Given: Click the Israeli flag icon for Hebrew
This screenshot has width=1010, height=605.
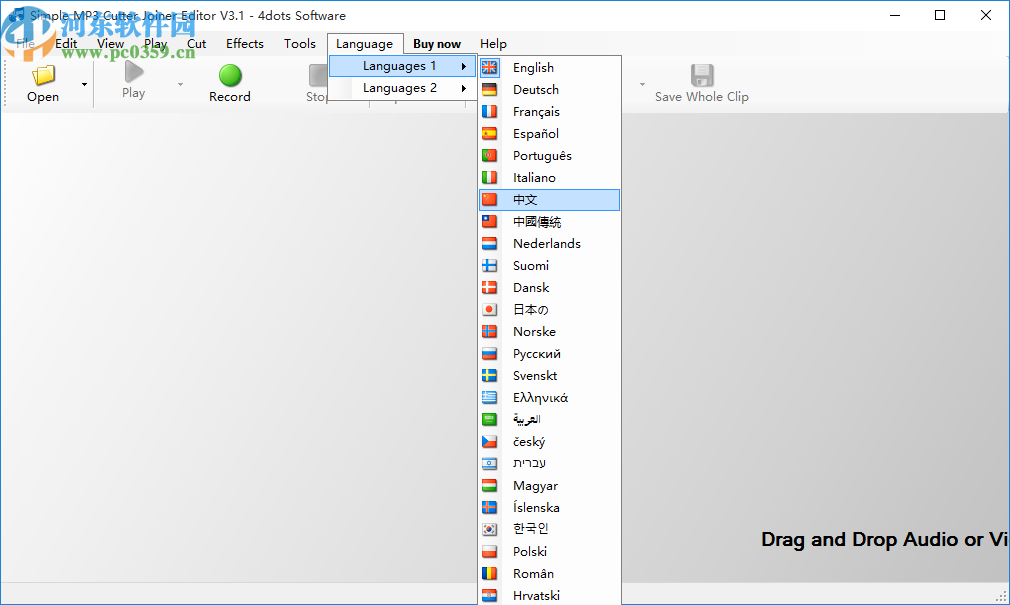Looking at the screenshot, I should (490, 463).
